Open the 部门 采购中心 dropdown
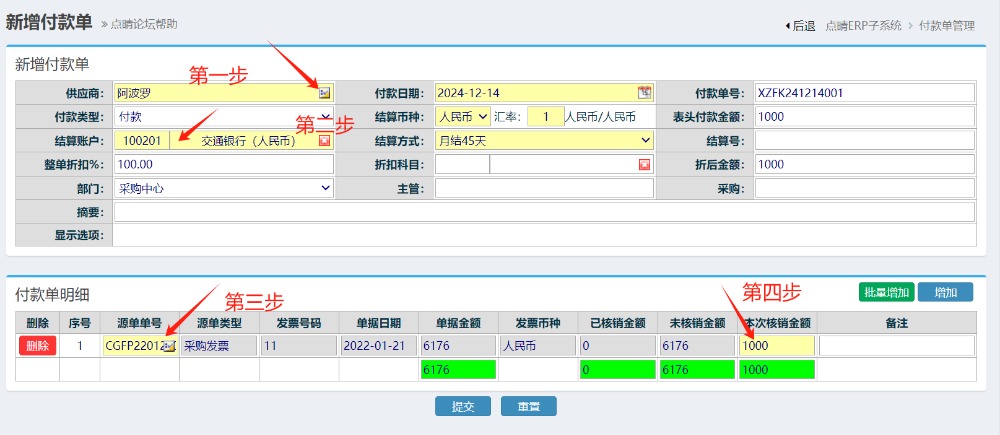This screenshot has width=1000, height=435. (224, 189)
